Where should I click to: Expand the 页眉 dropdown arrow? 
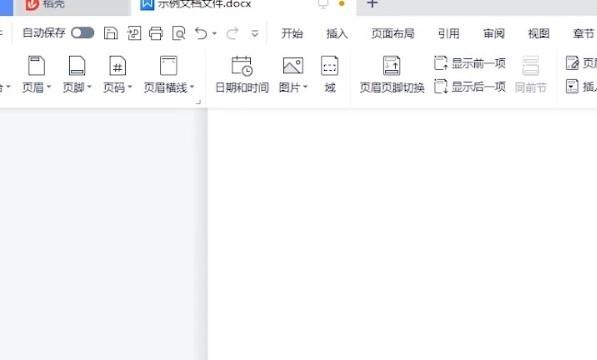(x=49, y=88)
